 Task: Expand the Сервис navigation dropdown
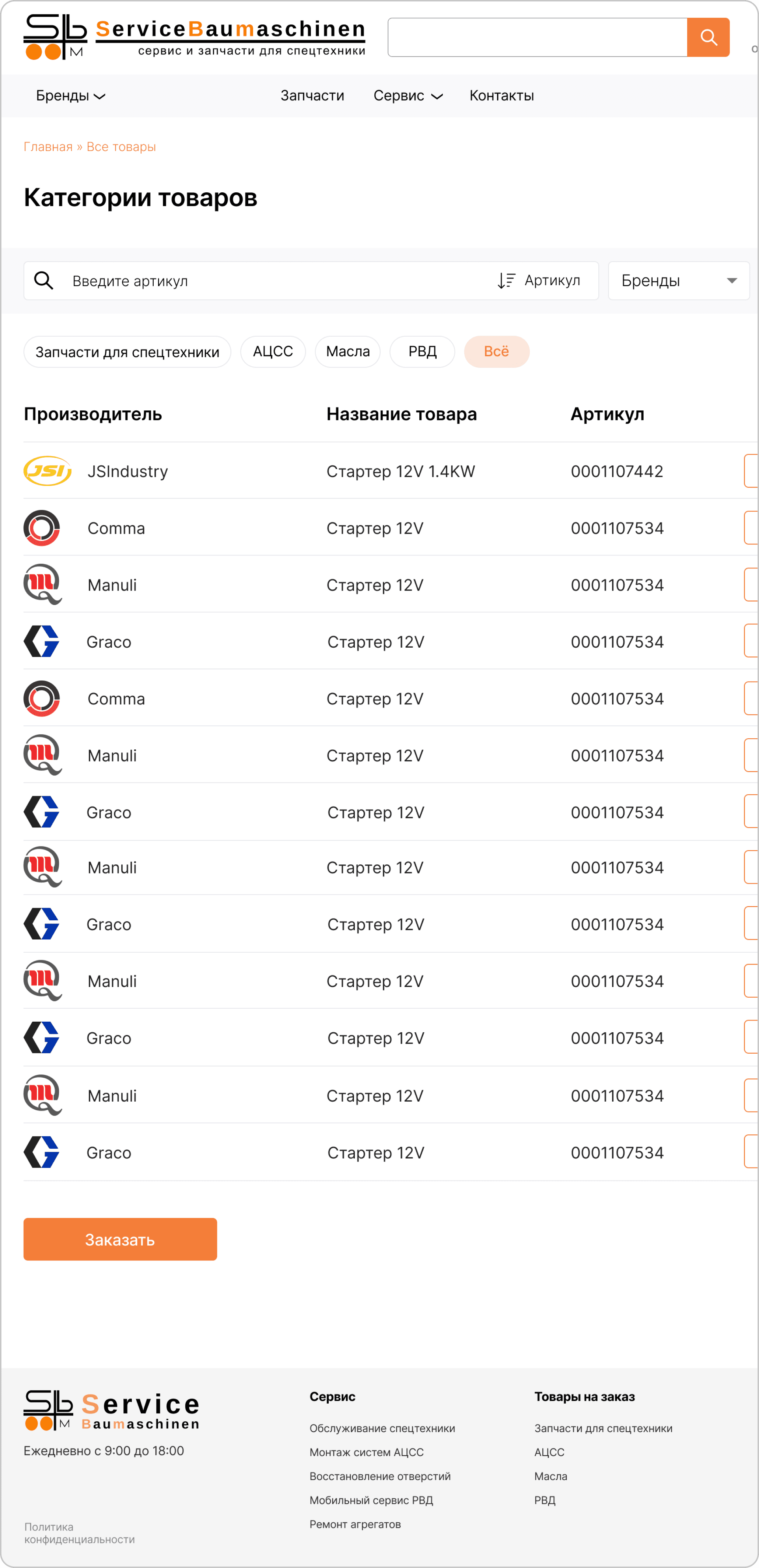[408, 95]
